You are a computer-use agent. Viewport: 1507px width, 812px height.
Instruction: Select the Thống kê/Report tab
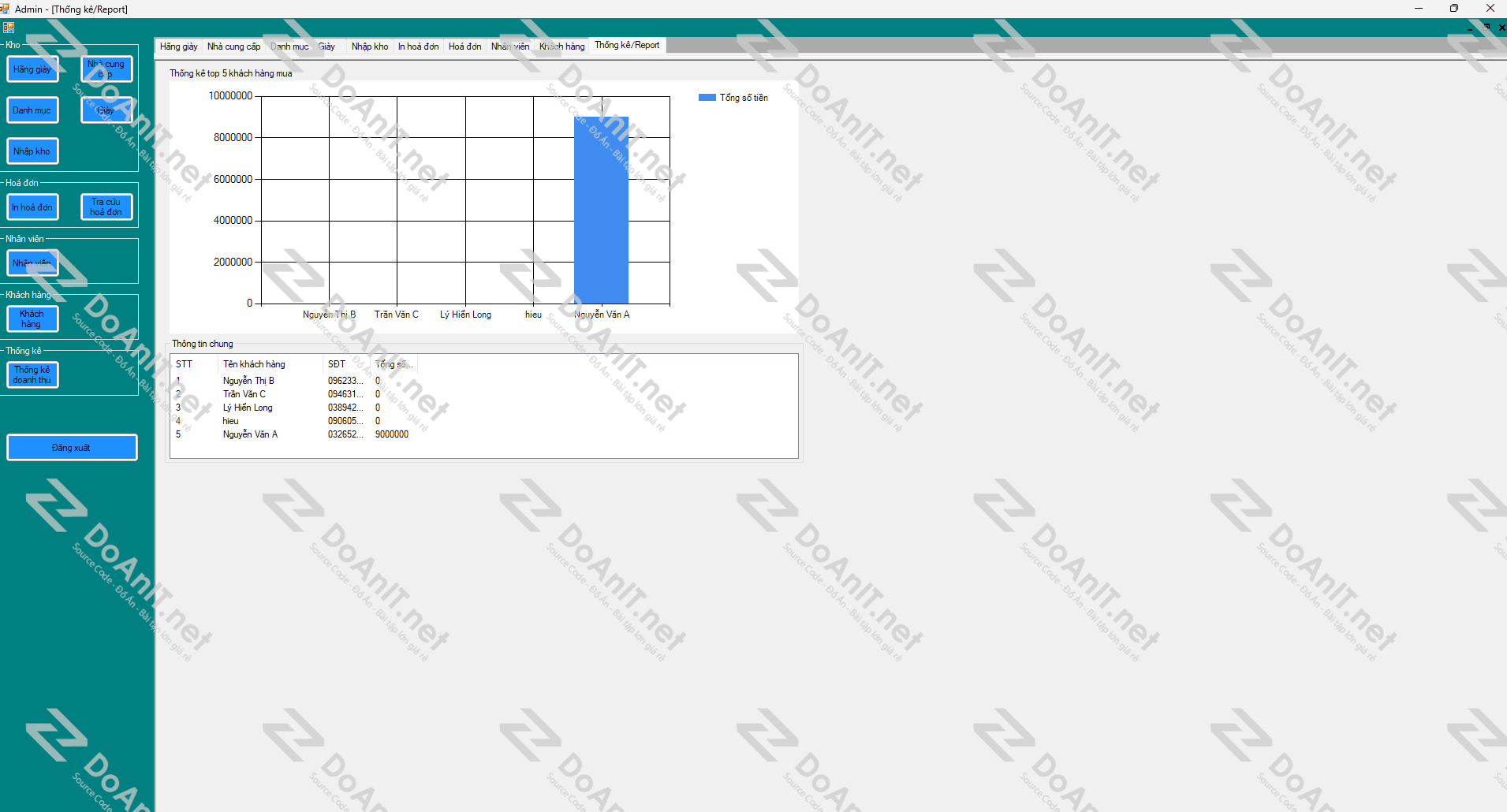[627, 45]
